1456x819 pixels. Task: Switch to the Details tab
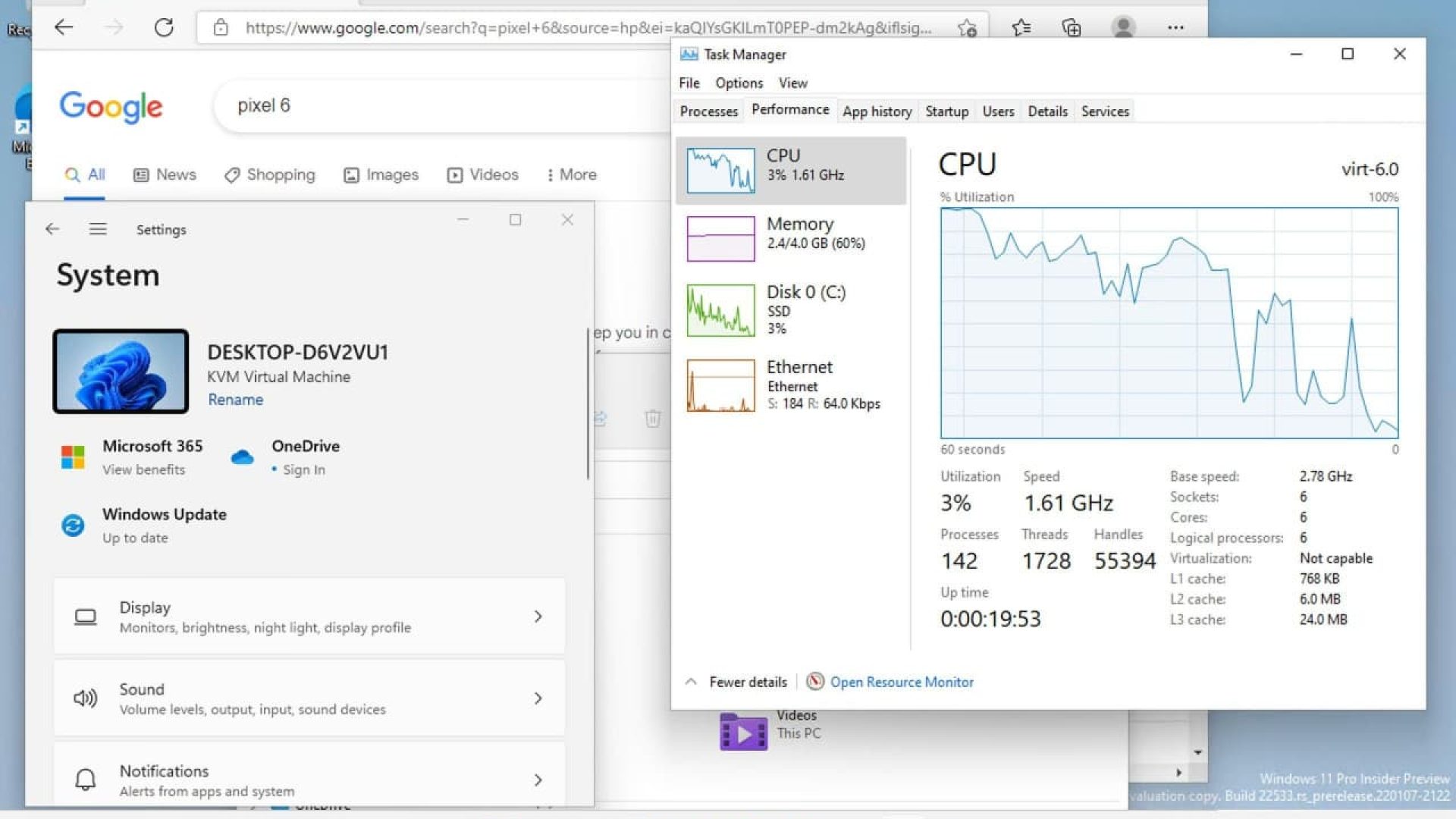pyautogui.click(x=1048, y=111)
